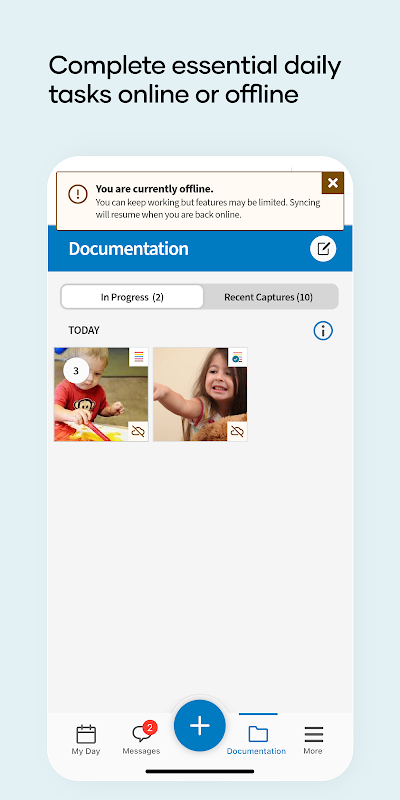Open the More hamburger menu
The height and width of the screenshot is (800, 400).
point(313,740)
